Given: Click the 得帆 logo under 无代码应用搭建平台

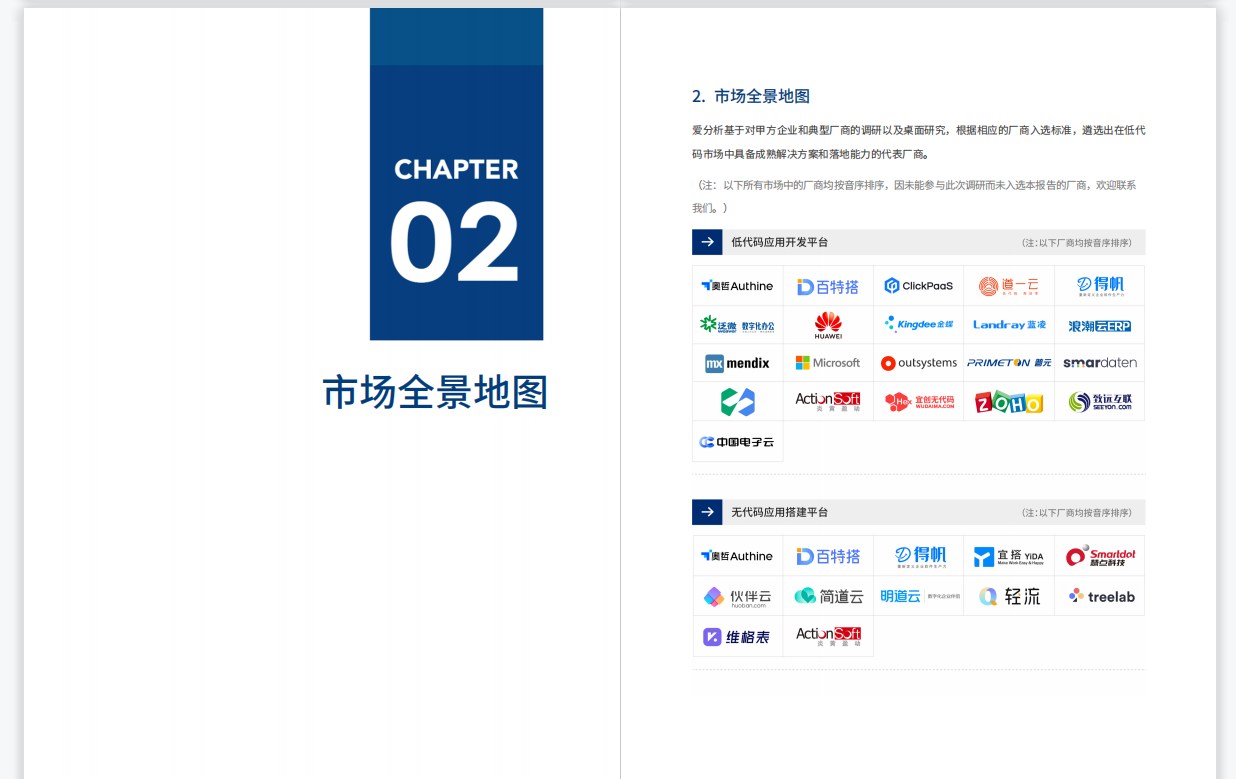Looking at the screenshot, I should [919, 556].
